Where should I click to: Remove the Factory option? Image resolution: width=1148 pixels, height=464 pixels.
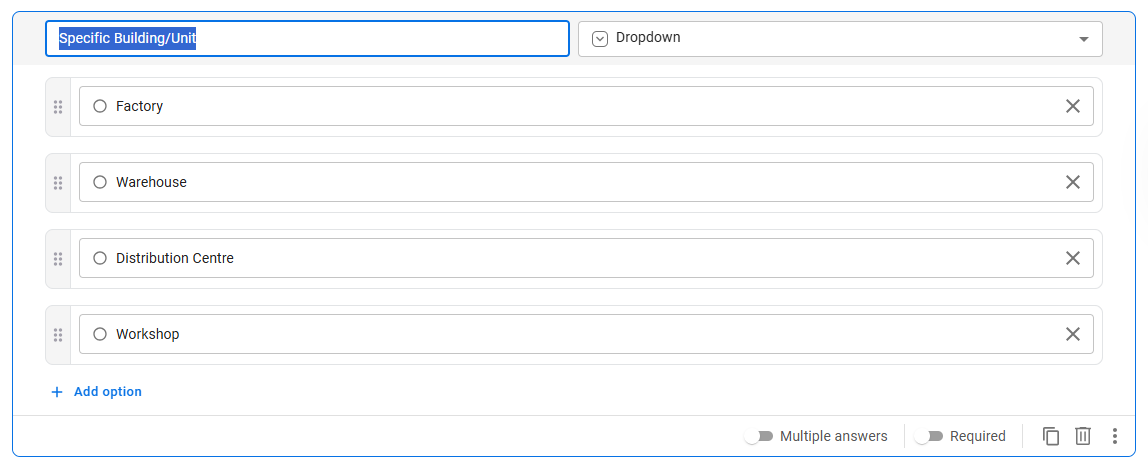(1072, 106)
